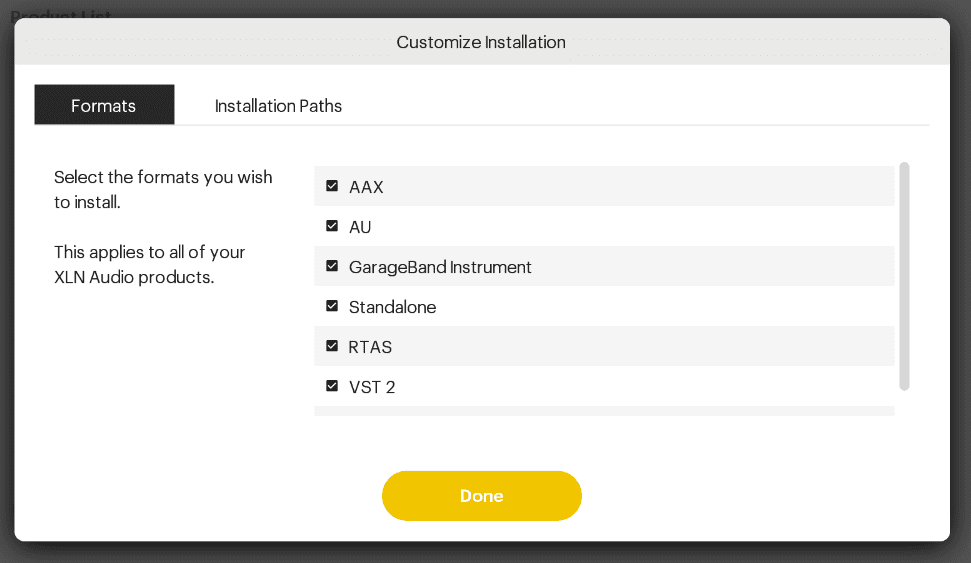Click the VST 2 label text
Image resolution: width=971 pixels, height=563 pixels.
pos(372,387)
